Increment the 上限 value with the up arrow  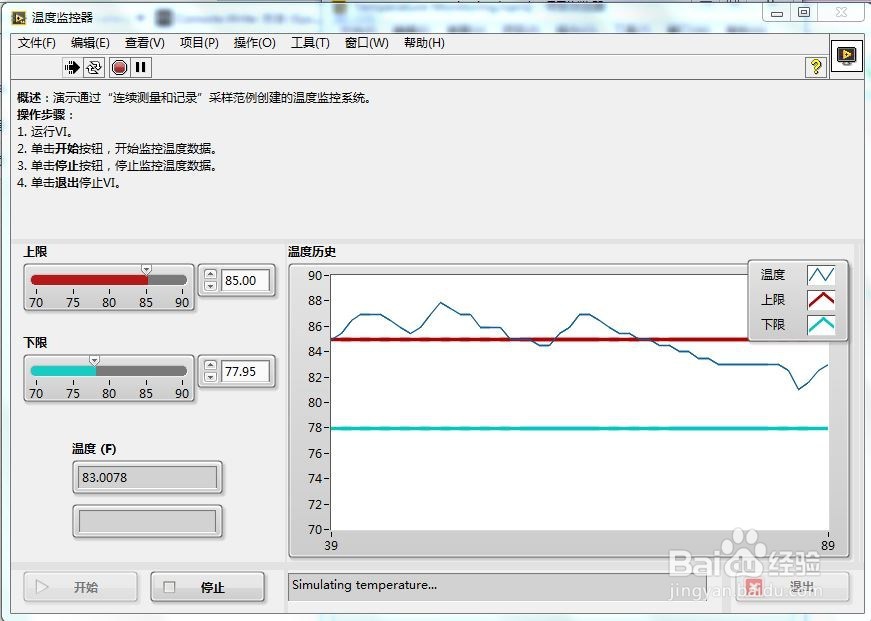coord(210,274)
